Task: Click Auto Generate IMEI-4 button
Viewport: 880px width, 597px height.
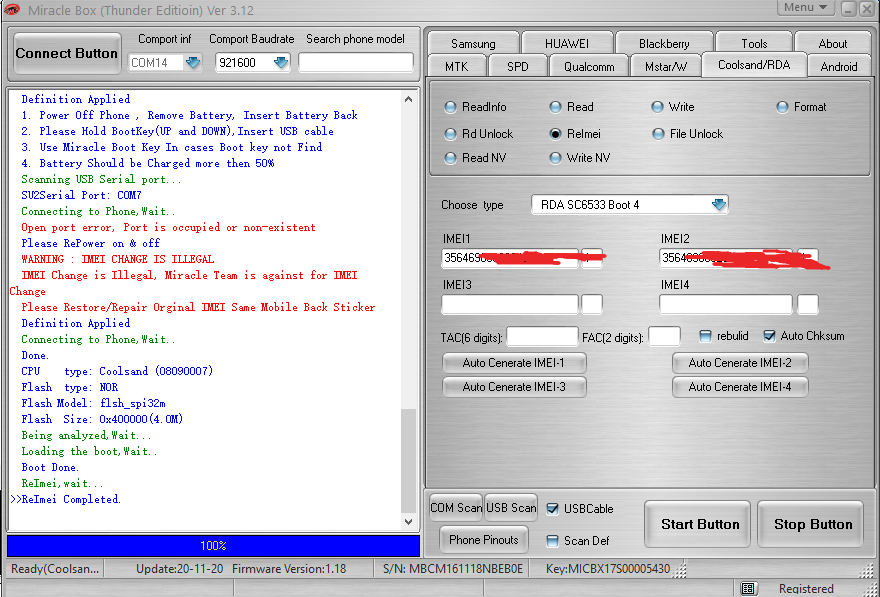Action: (x=740, y=387)
